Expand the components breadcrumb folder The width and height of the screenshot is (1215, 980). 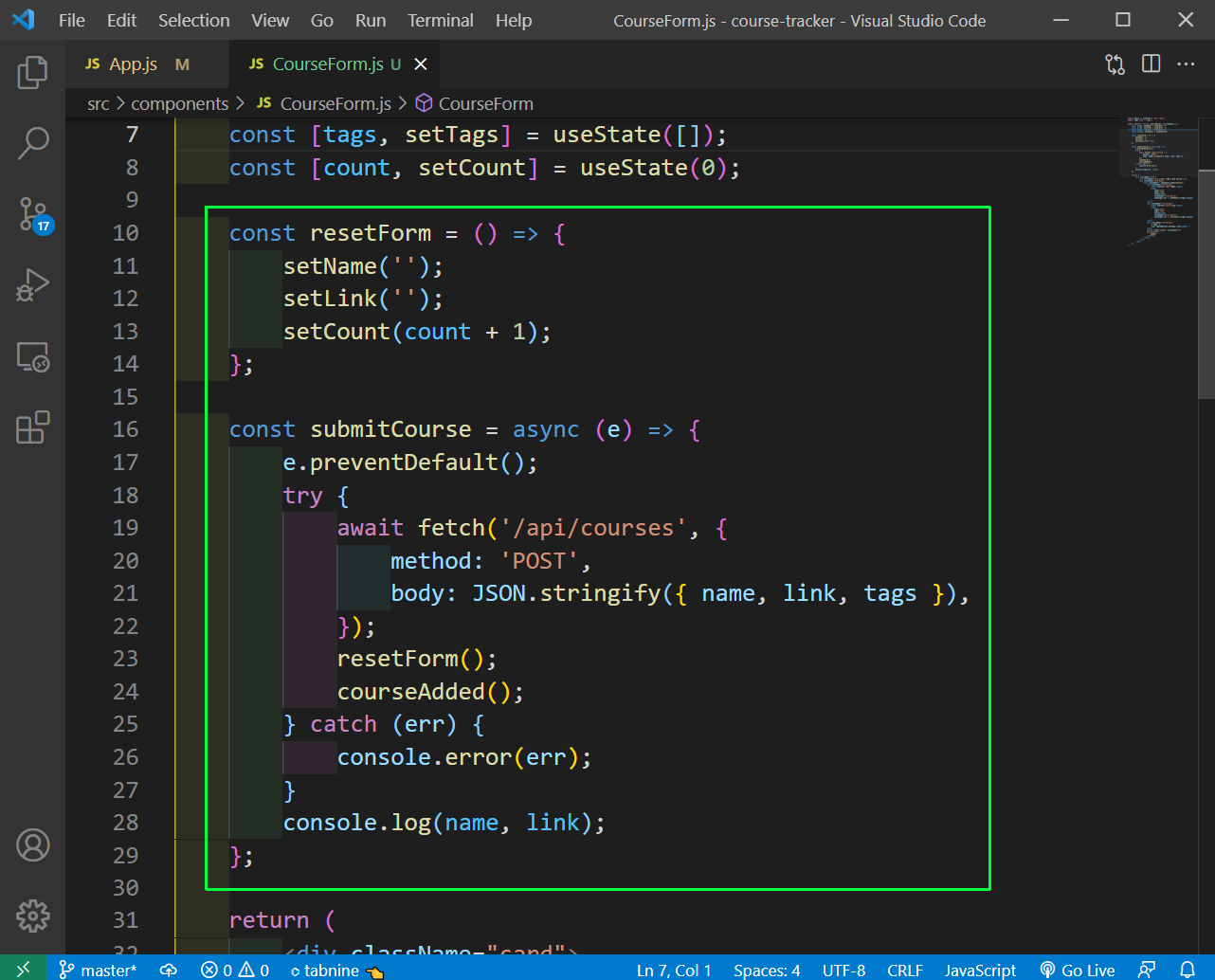coord(179,103)
